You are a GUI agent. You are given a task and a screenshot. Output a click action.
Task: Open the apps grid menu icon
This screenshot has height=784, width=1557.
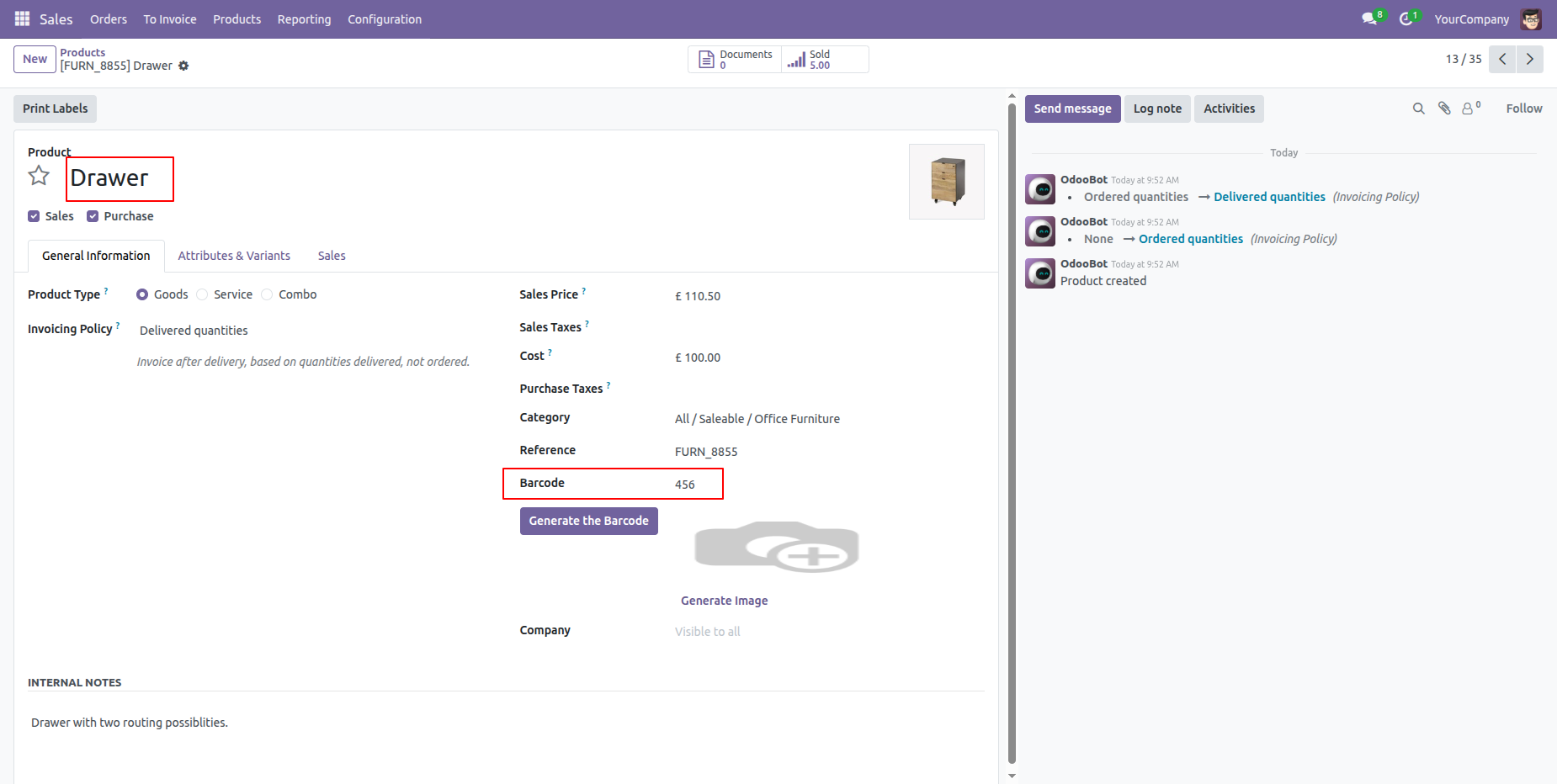[22, 19]
